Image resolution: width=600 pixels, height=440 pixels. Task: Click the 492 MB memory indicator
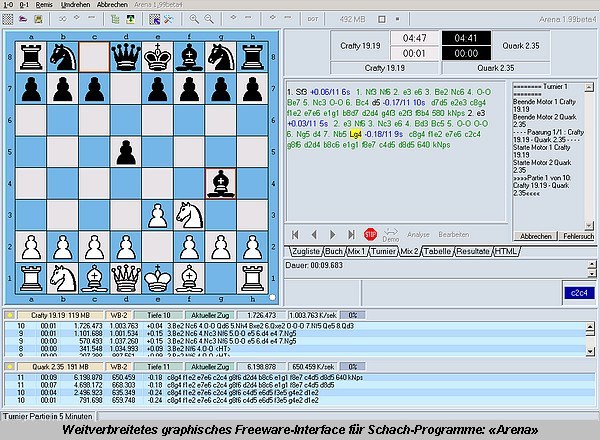(352, 19)
